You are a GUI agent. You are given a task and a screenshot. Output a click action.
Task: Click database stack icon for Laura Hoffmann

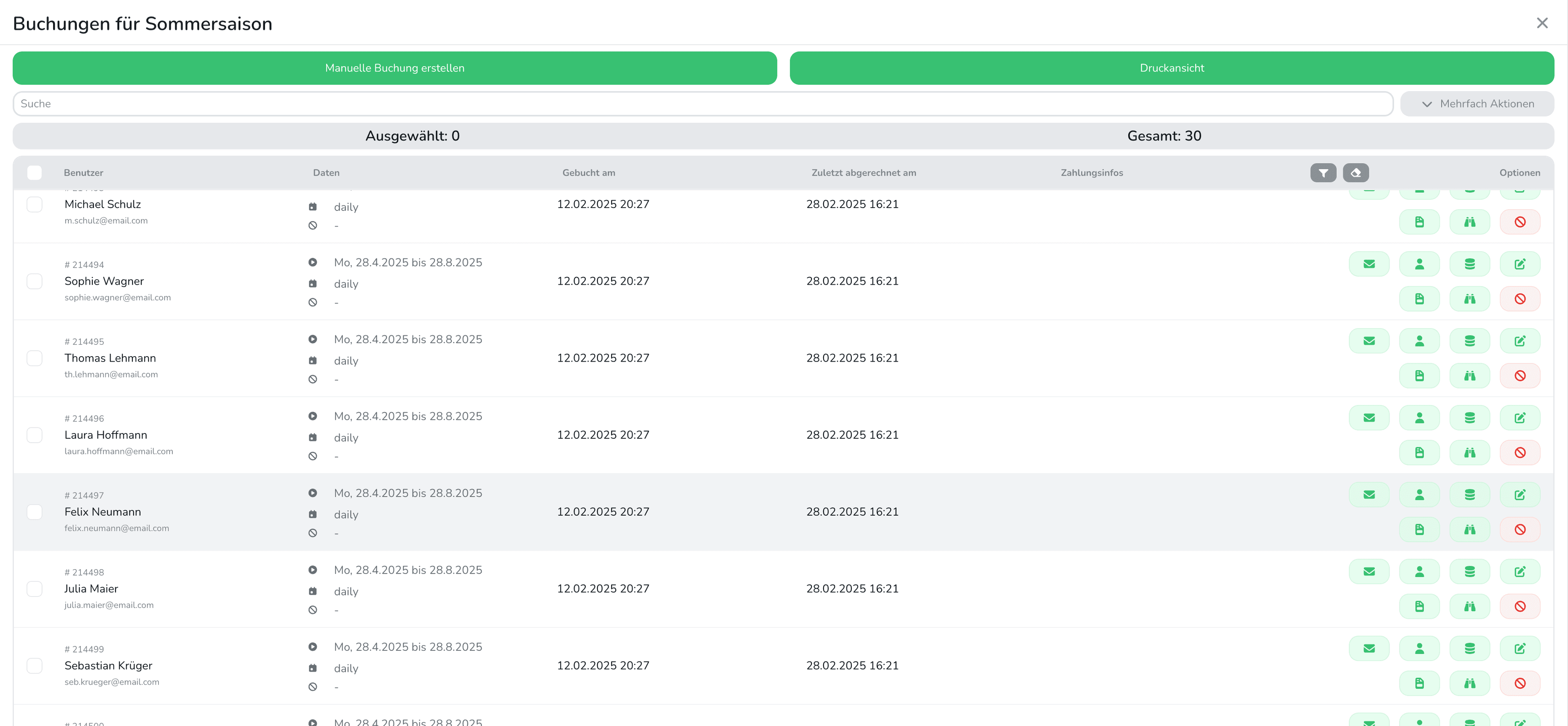(x=1470, y=418)
